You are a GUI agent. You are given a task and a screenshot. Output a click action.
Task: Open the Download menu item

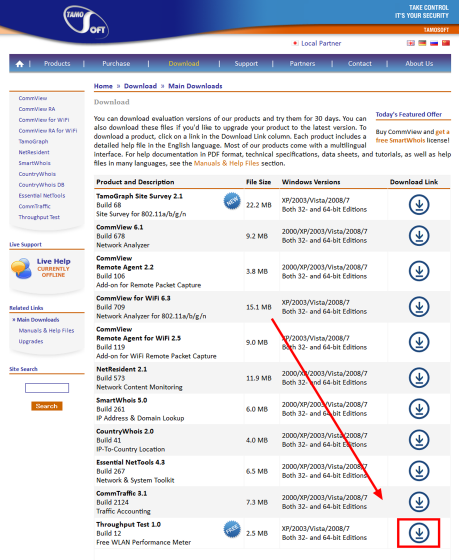coord(184,64)
